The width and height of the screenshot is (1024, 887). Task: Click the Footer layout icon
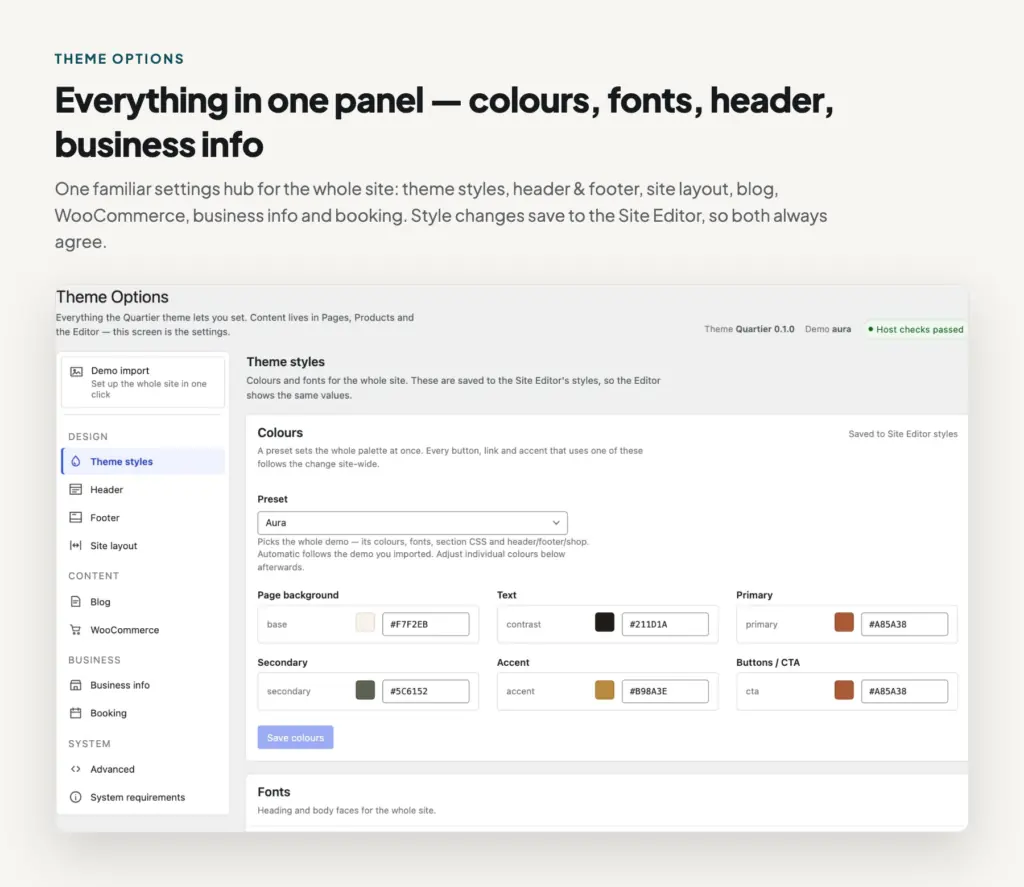coord(76,517)
